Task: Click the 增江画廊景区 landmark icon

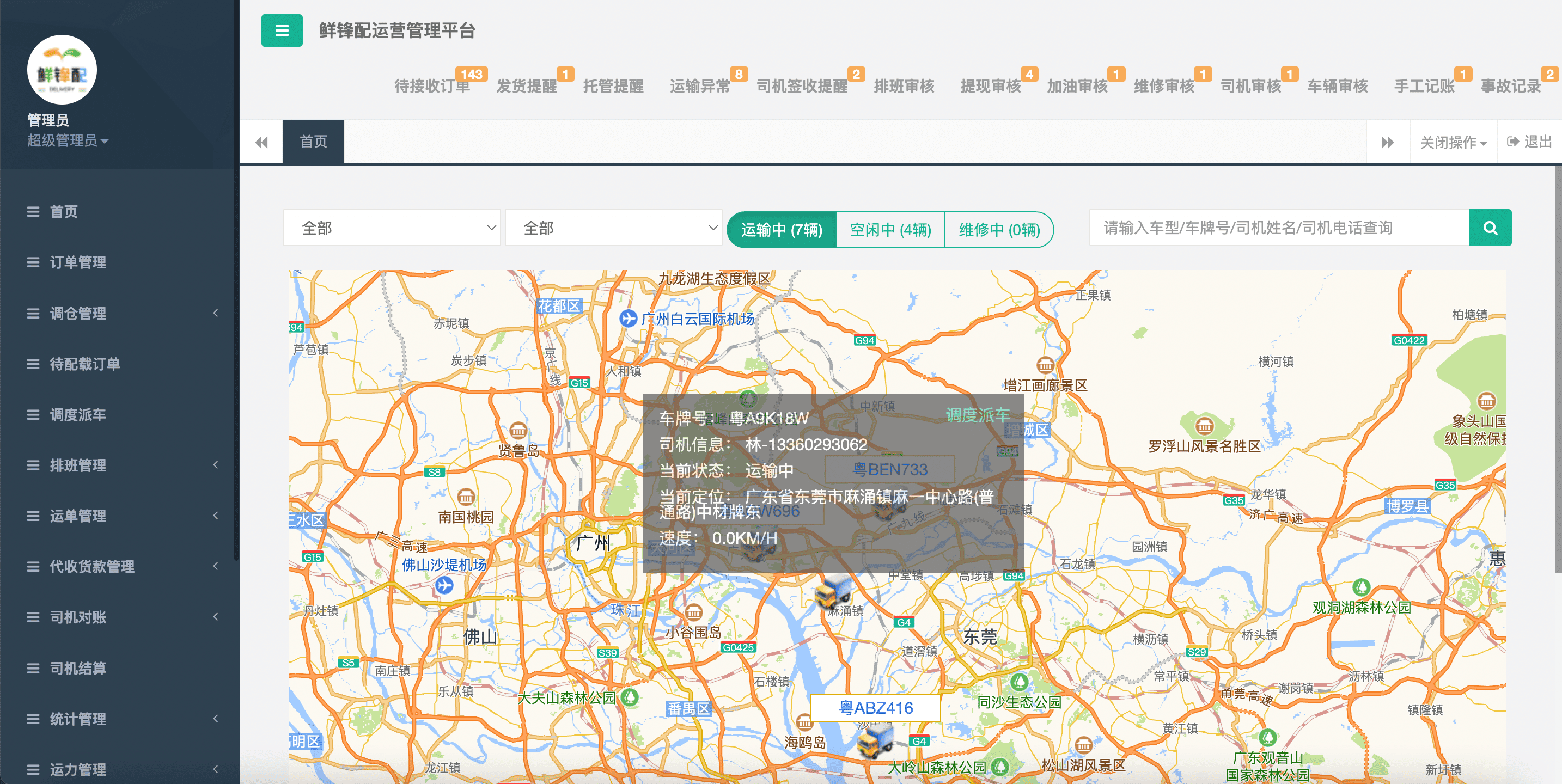Action: pyautogui.click(x=1045, y=366)
